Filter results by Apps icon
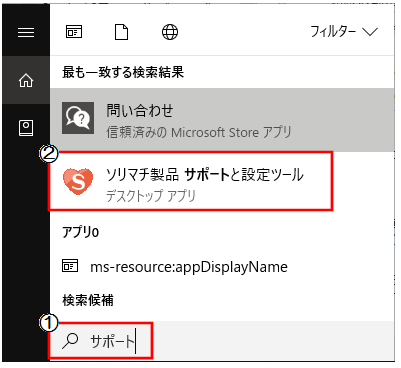The width and height of the screenshot is (401, 368). [74, 32]
